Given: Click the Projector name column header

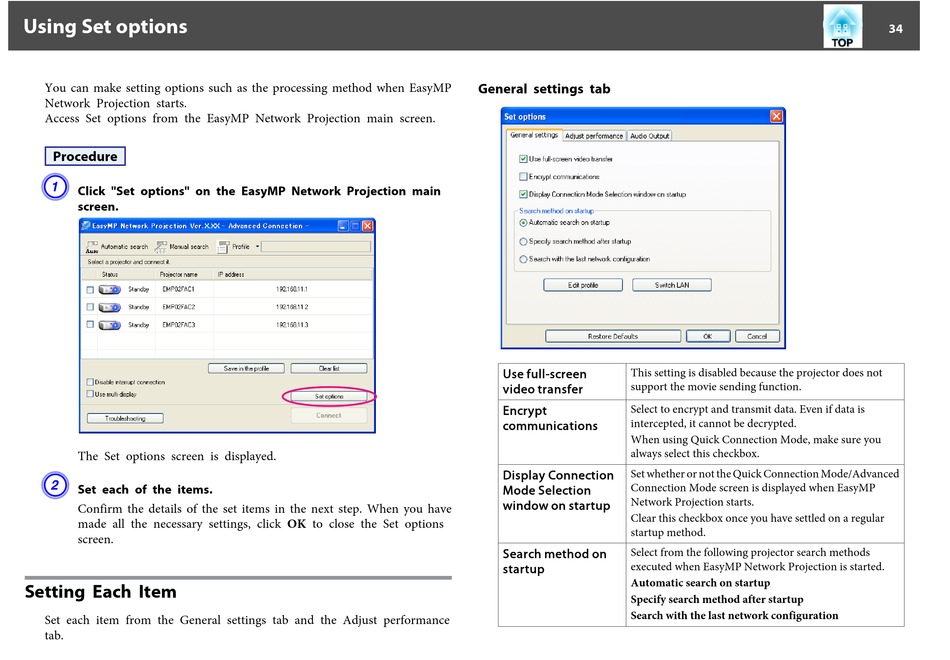Looking at the screenshot, I should 179,275.
